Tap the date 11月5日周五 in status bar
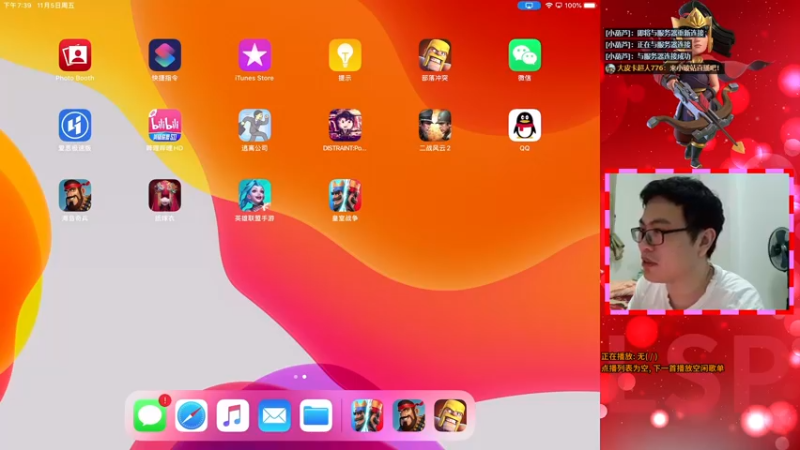Screen dimensions: 800x450 (x=56, y=5)
